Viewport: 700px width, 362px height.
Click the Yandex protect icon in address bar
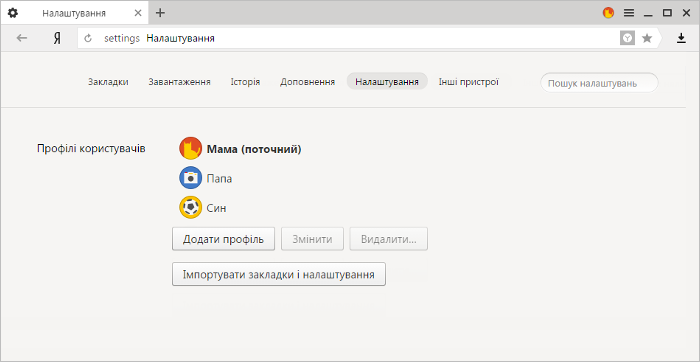pos(627,38)
